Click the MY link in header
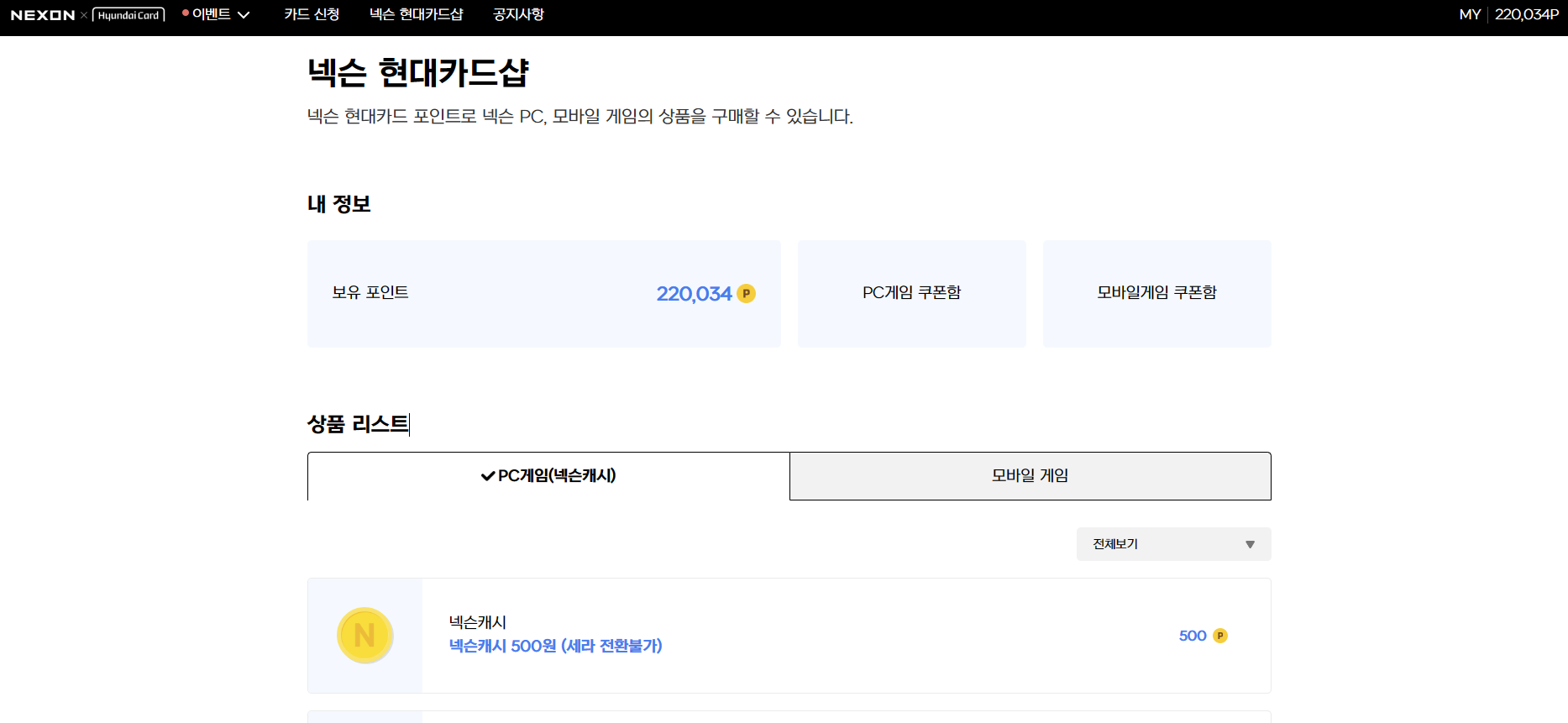 pyautogui.click(x=1469, y=14)
